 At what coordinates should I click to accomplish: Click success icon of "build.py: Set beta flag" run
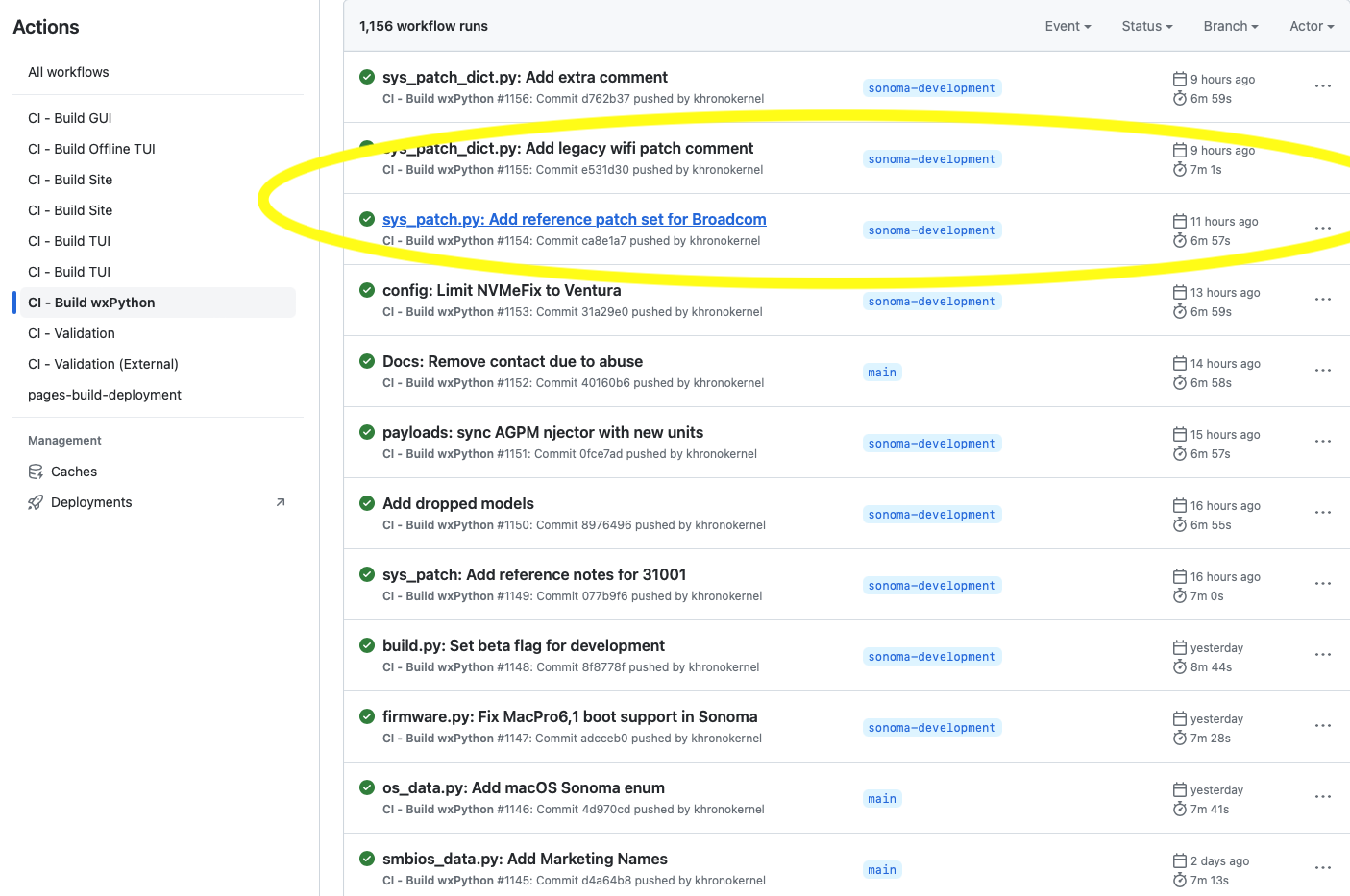click(x=367, y=645)
